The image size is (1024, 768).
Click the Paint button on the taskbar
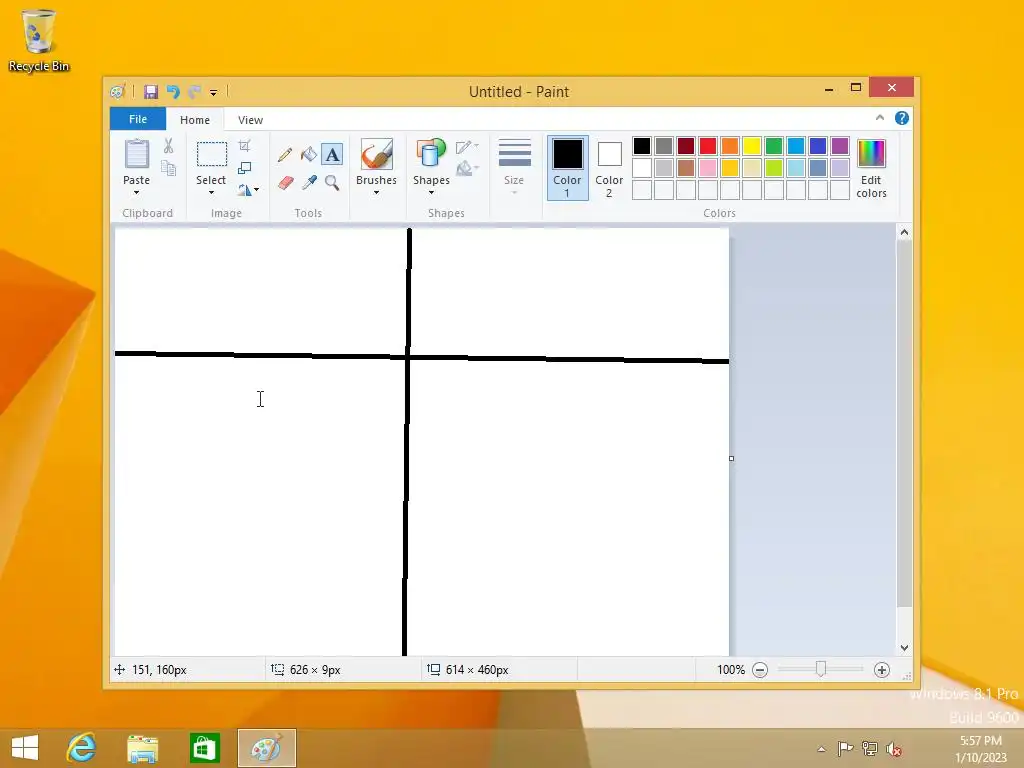[x=266, y=748]
